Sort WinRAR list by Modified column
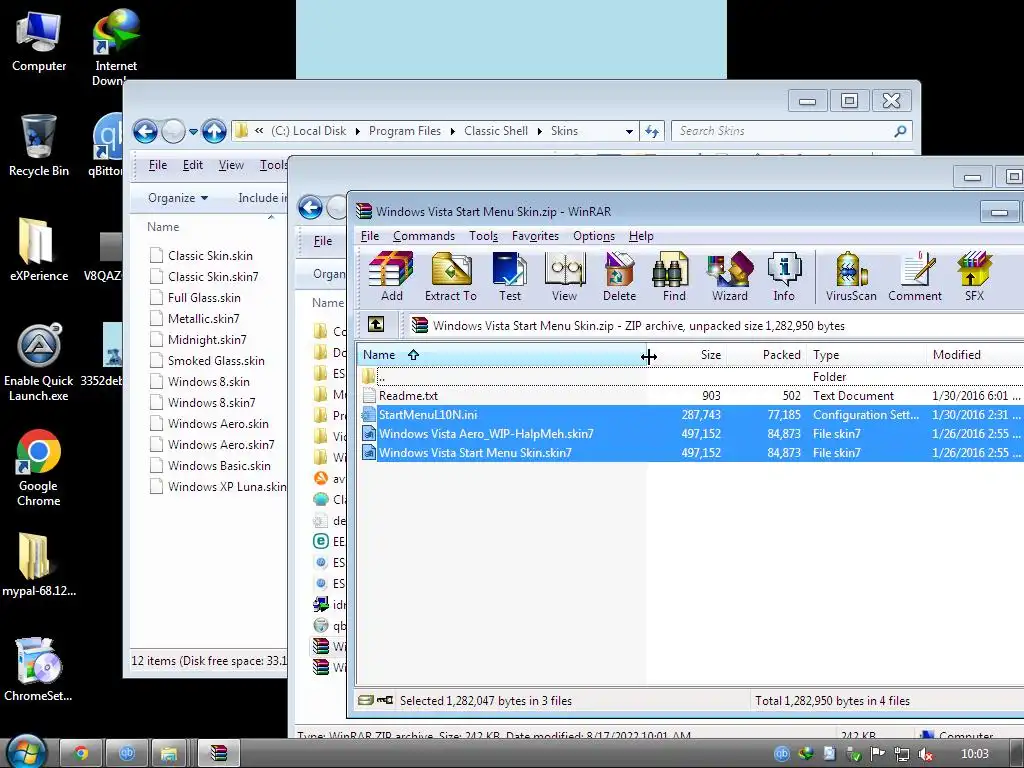The height and width of the screenshot is (768, 1024). click(974, 355)
